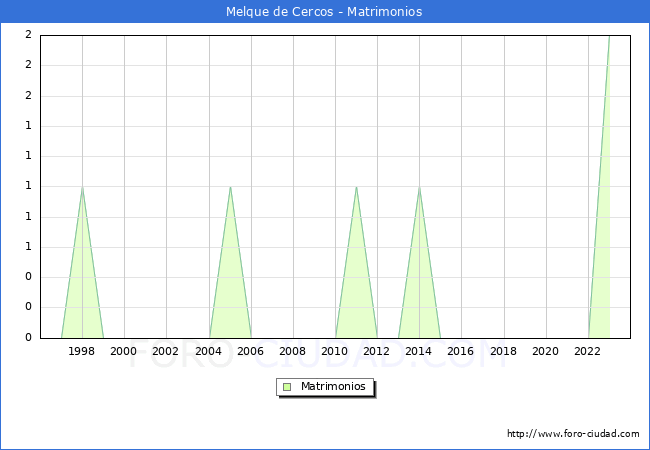Click the tip of the 1998 data peak

point(82,187)
